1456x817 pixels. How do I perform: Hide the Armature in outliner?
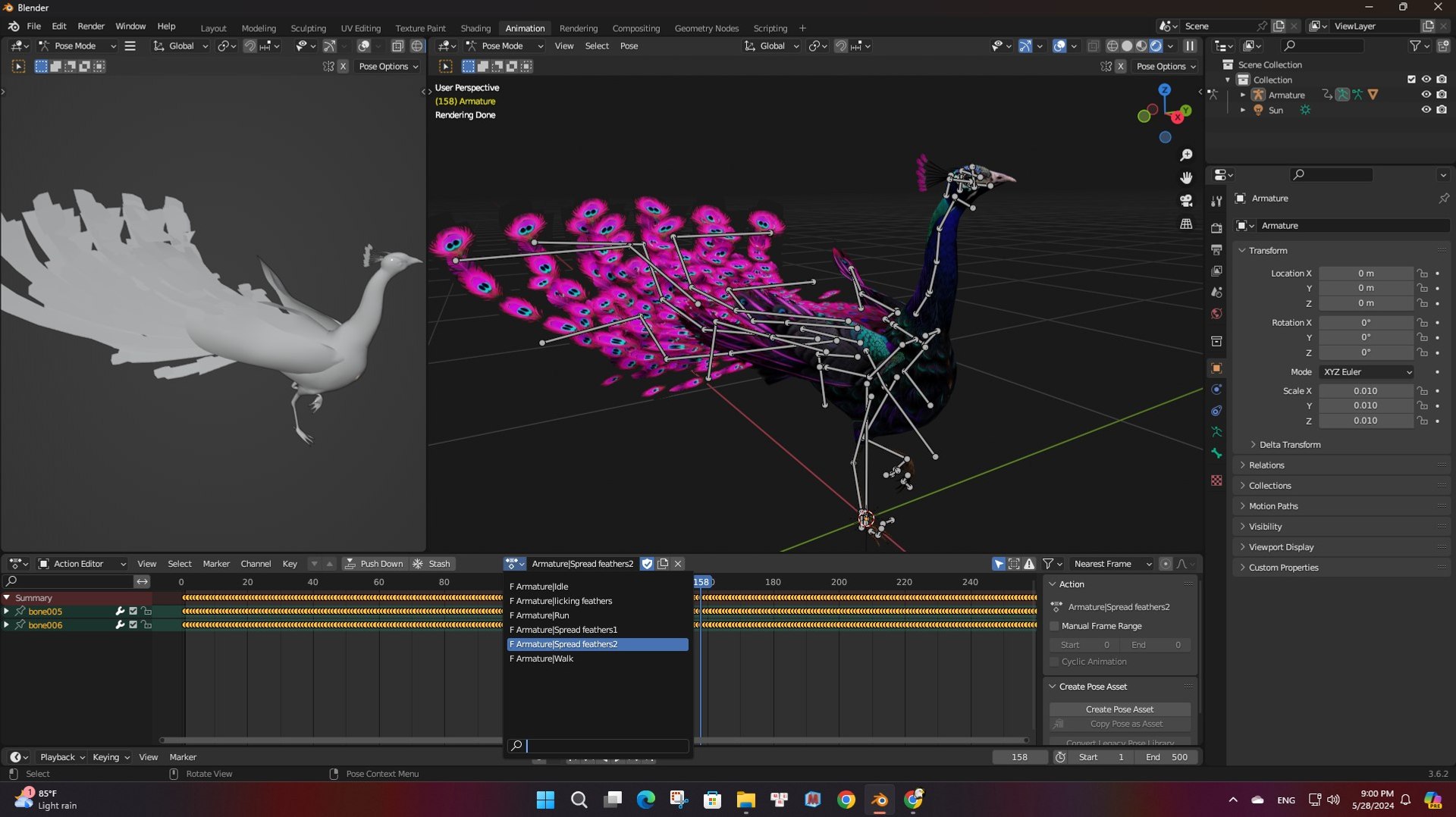tap(1426, 95)
